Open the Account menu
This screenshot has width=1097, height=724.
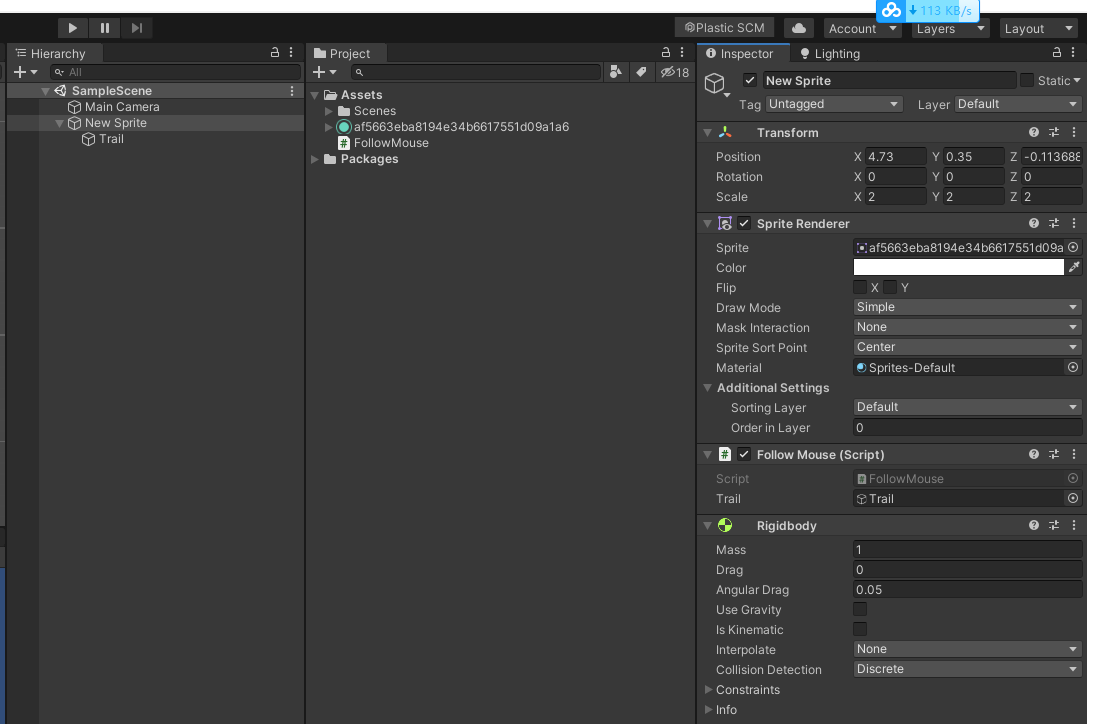tap(861, 28)
